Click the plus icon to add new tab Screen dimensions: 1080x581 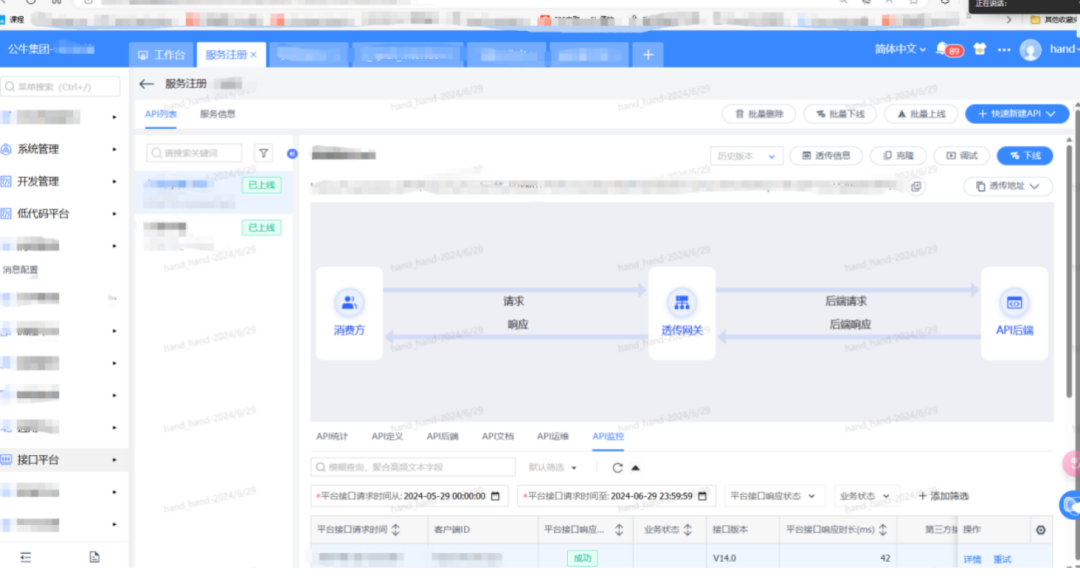point(647,55)
